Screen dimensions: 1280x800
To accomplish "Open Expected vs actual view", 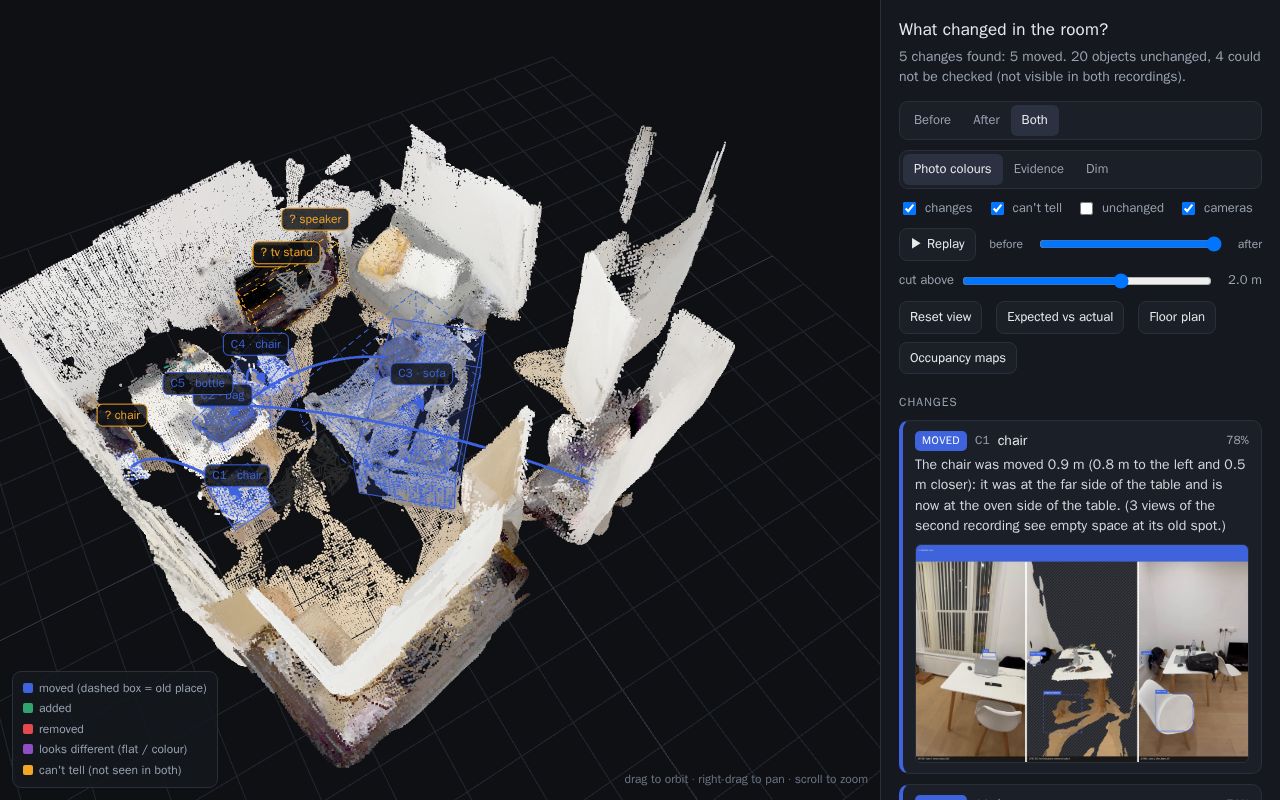I will [x=1060, y=317].
